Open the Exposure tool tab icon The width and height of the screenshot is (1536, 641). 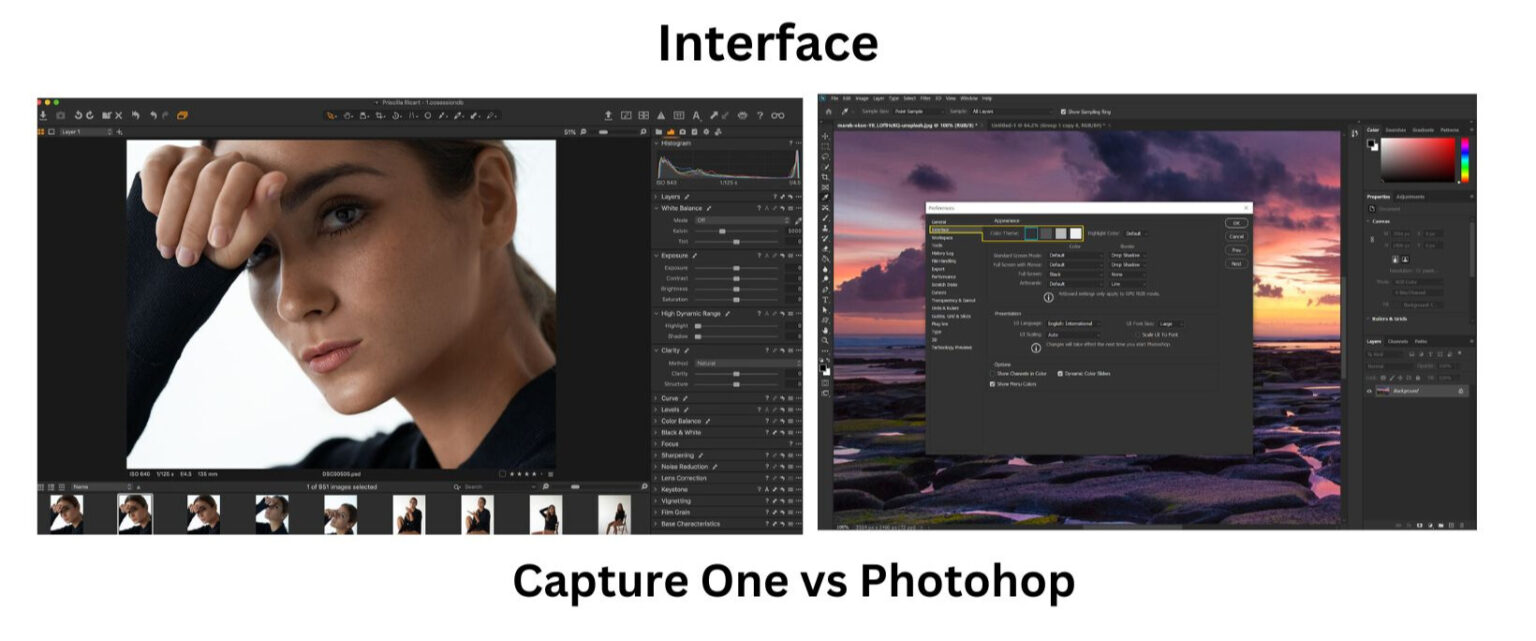(x=670, y=131)
